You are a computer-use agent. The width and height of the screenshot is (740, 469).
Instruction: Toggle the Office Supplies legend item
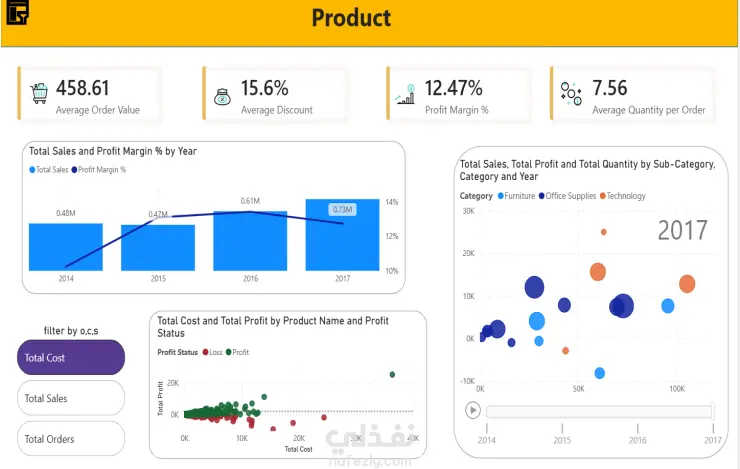[567, 196]
